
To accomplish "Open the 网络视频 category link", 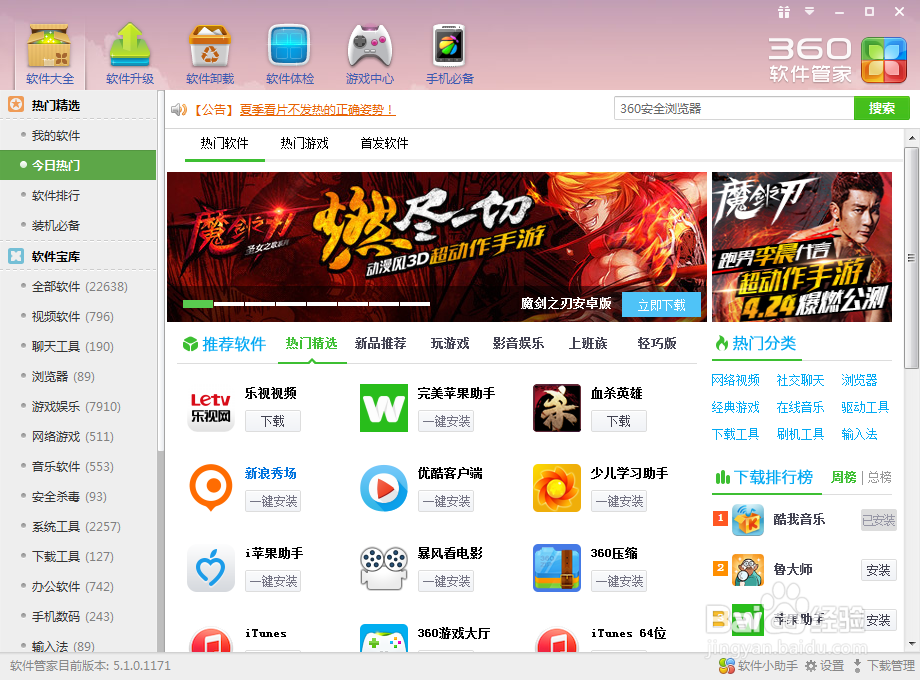I will click(x=735, y=380).
